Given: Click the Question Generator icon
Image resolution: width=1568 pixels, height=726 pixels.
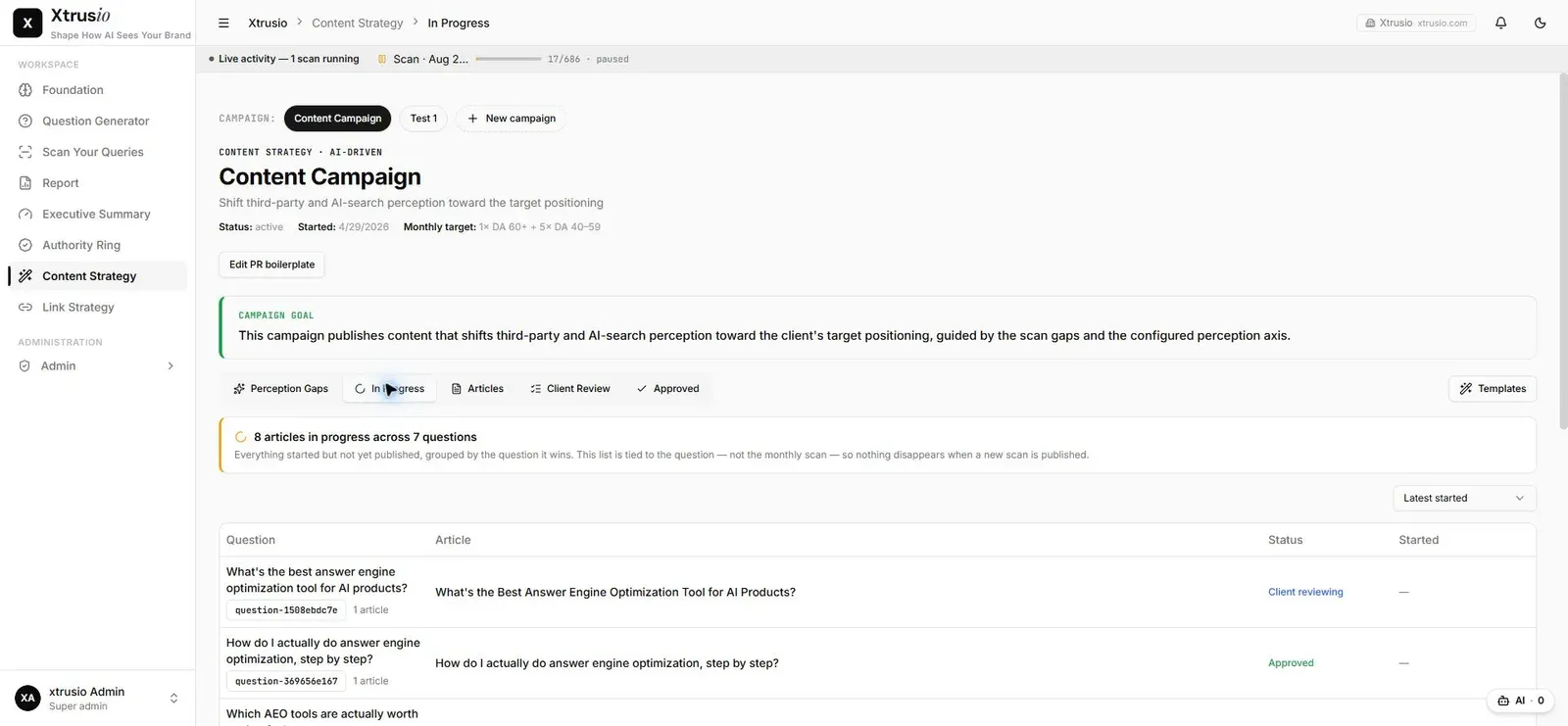Looking at the screenshot, I should pos(25,121).
